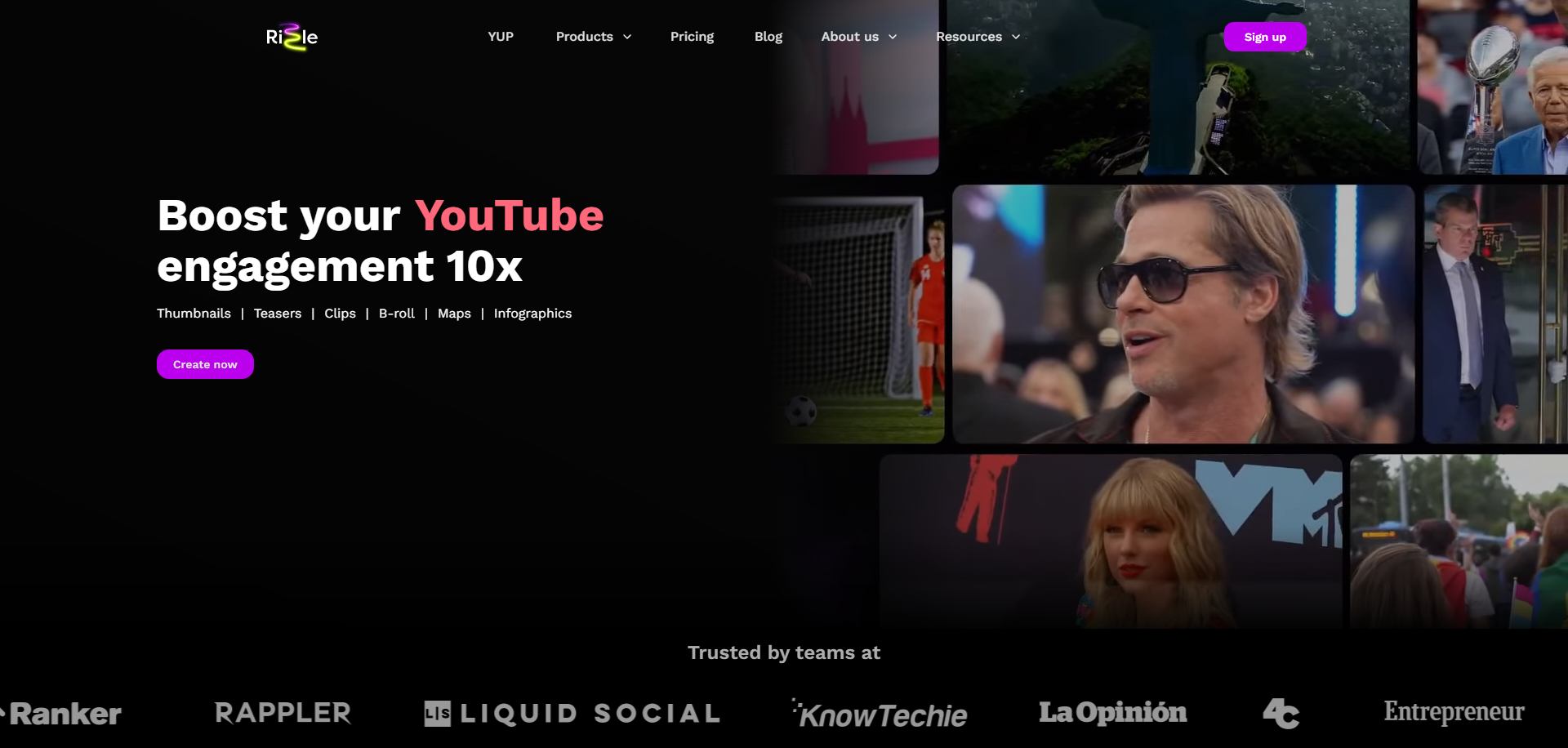
Task: Open the Blog link
Action: pos(768,37)
